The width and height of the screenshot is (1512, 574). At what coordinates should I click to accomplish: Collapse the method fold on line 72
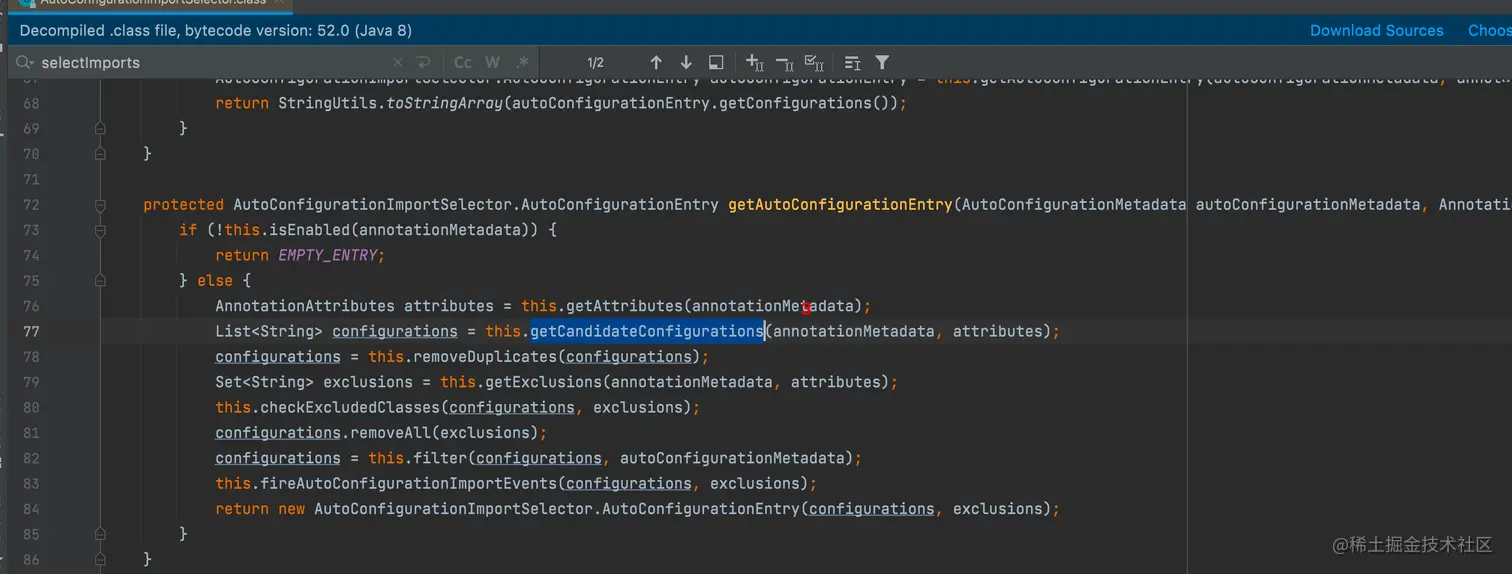(100, 205)
